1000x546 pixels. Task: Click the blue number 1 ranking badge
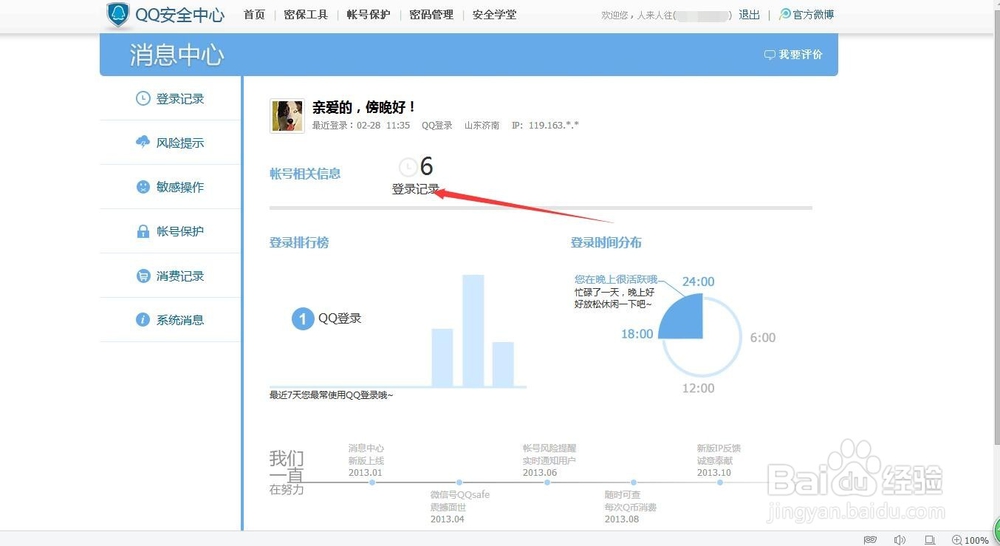coord(302,318)
